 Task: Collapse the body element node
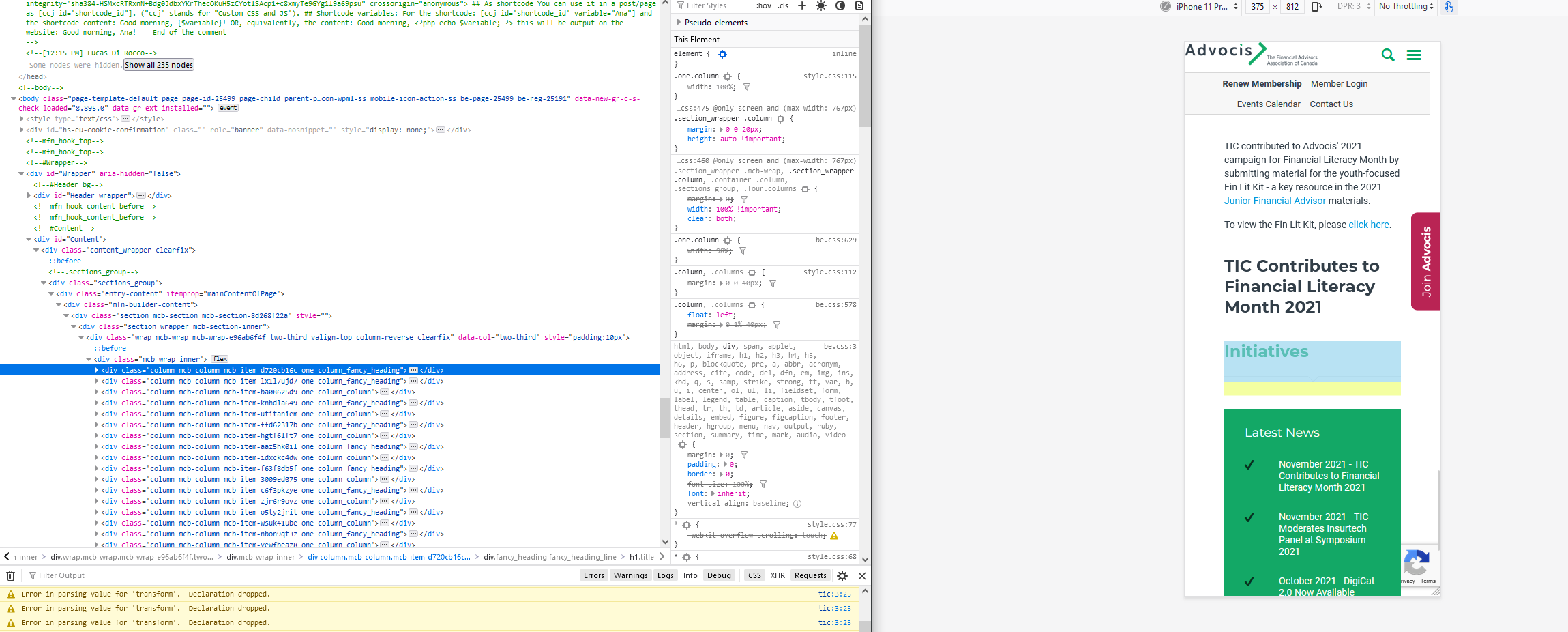(x=14, y=98)
